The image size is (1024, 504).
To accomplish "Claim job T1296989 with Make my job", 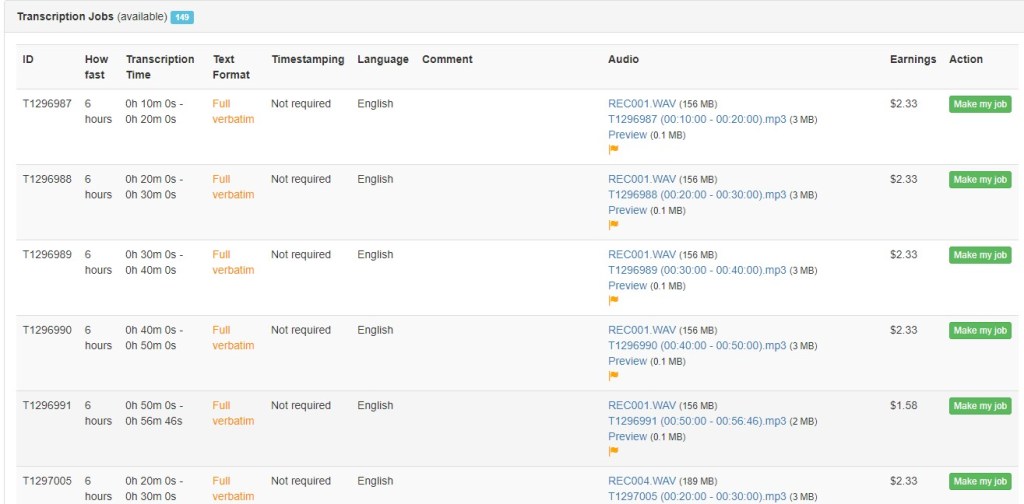I will [980, 255].
